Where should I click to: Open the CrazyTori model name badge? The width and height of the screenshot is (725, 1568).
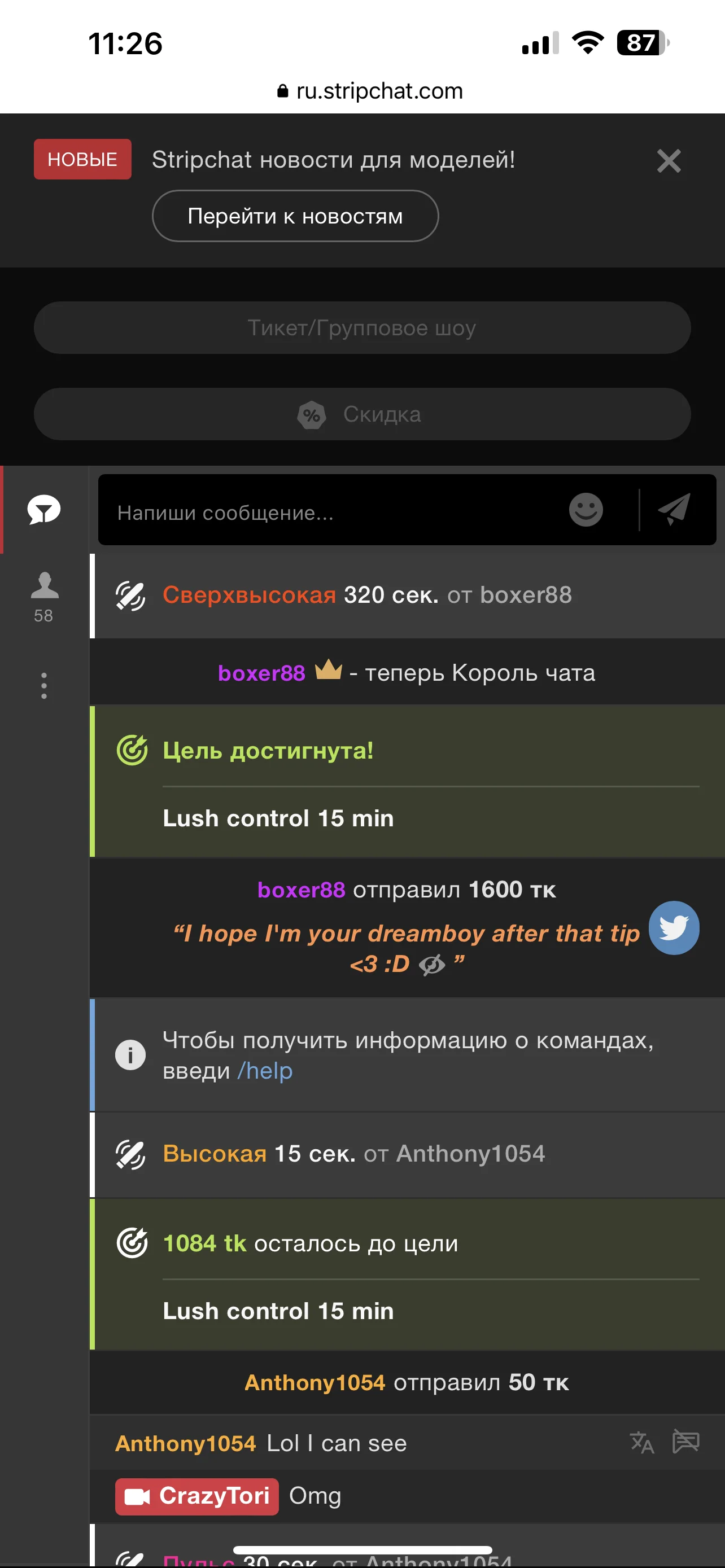[x=197, y=1496]
